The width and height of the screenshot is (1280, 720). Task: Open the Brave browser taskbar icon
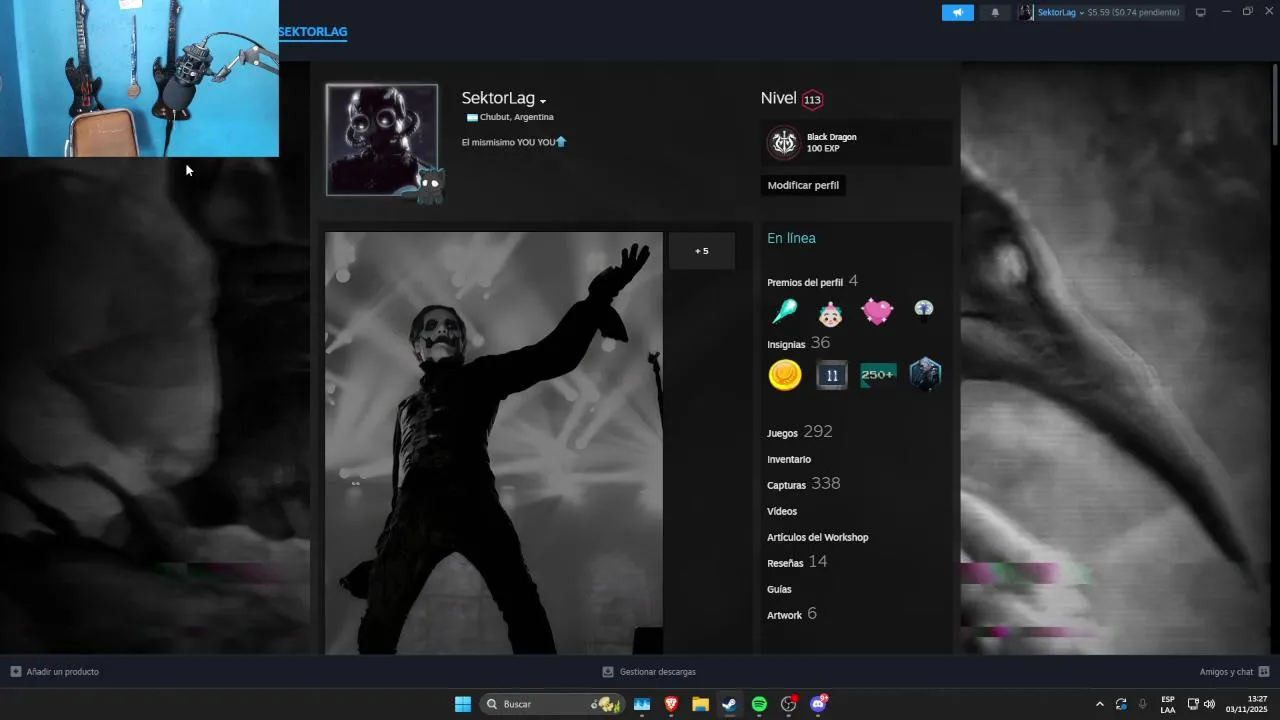pyautogui.click(x=671, y=704)
